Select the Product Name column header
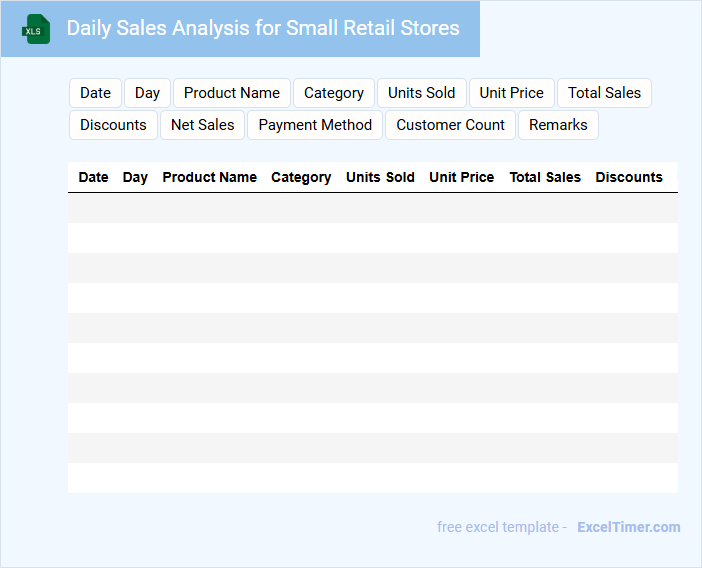The width and height of the screenshot is (702, 568). 209,177
